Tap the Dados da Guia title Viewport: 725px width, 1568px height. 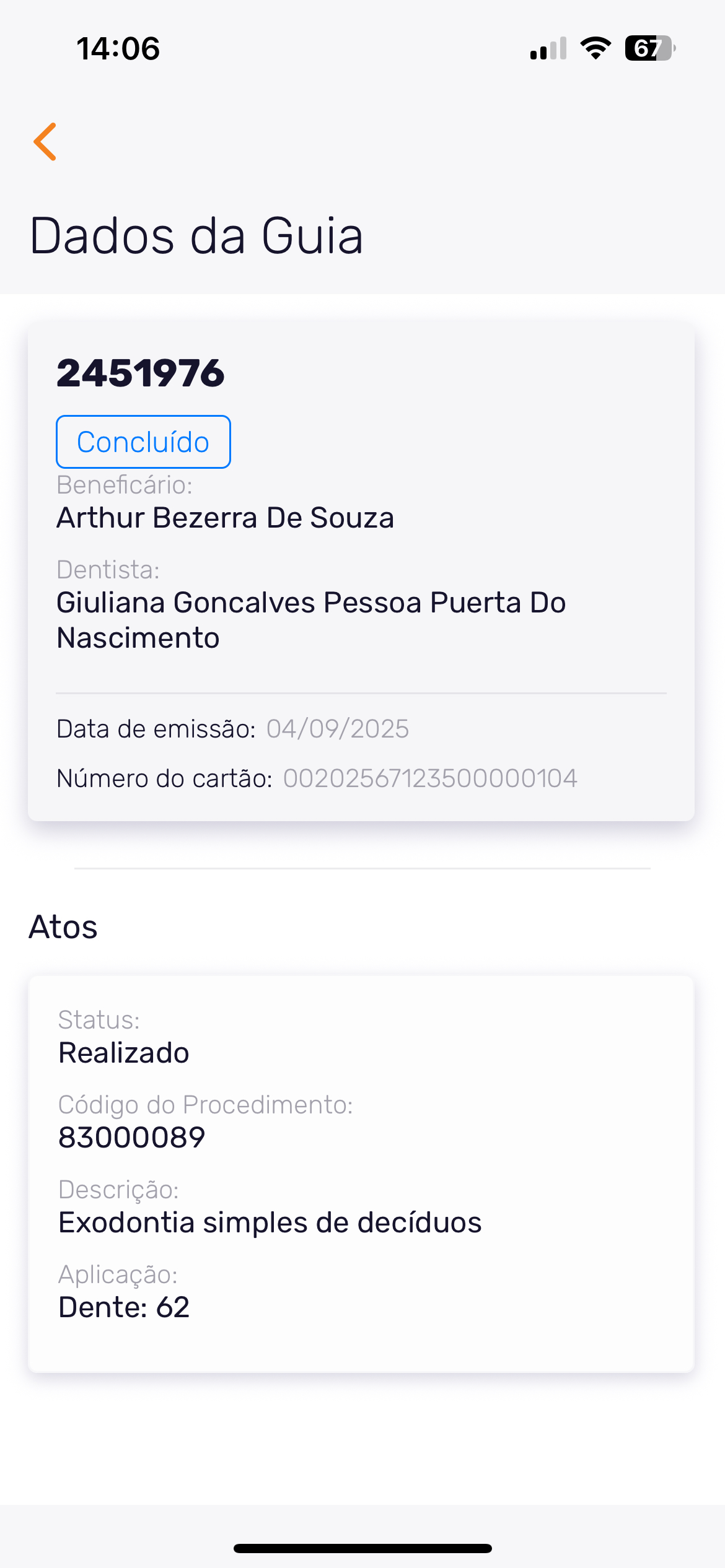click(x=196, y=236)
